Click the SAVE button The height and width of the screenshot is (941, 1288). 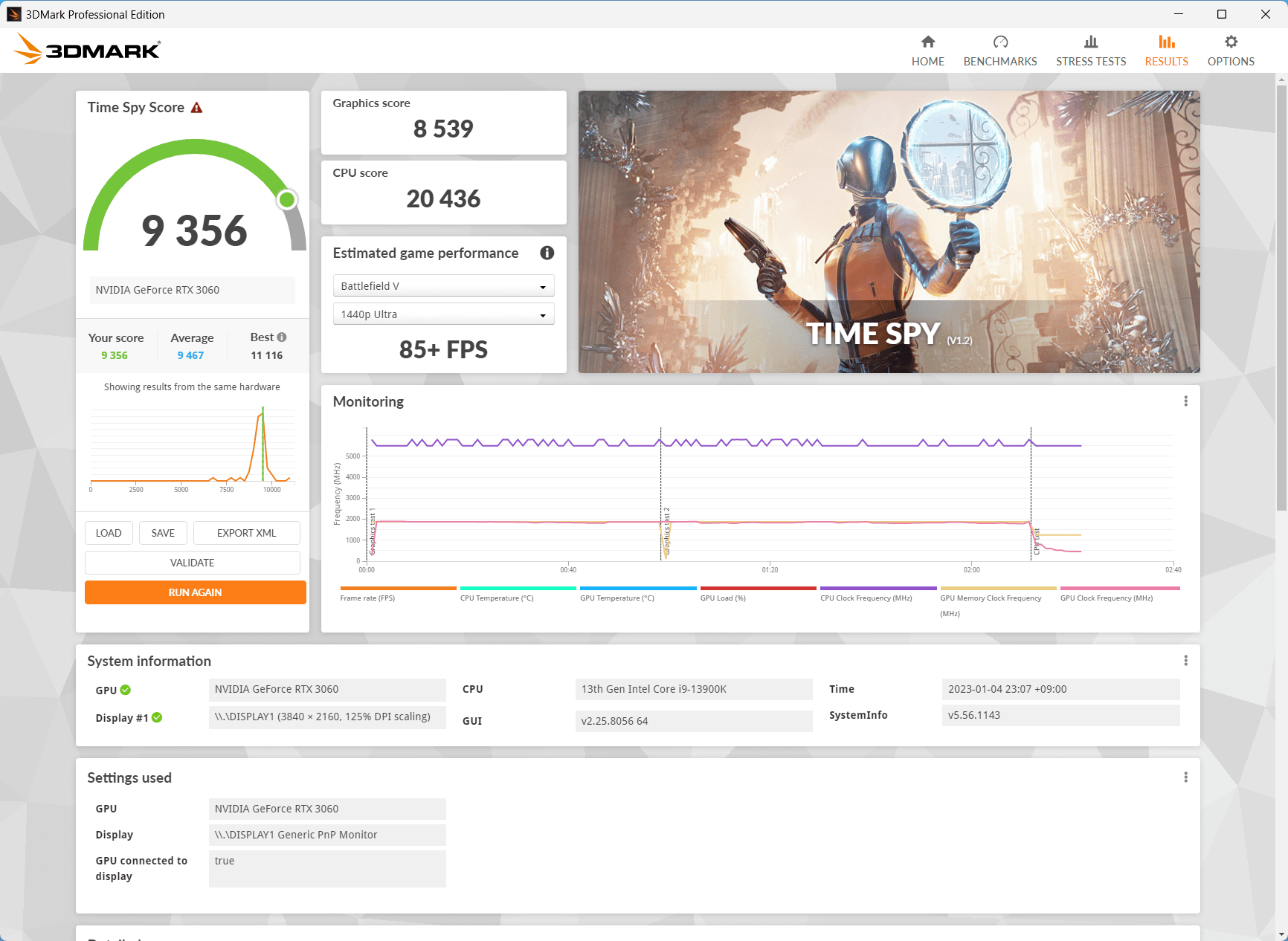coord(163,533)
